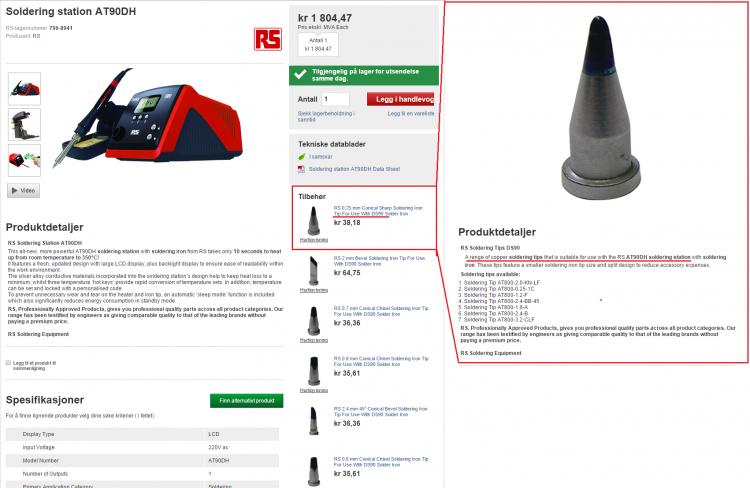Click the conical sharp tip accessory image
The height and width of the screenshot is (488, 750).
click(314, 221)
